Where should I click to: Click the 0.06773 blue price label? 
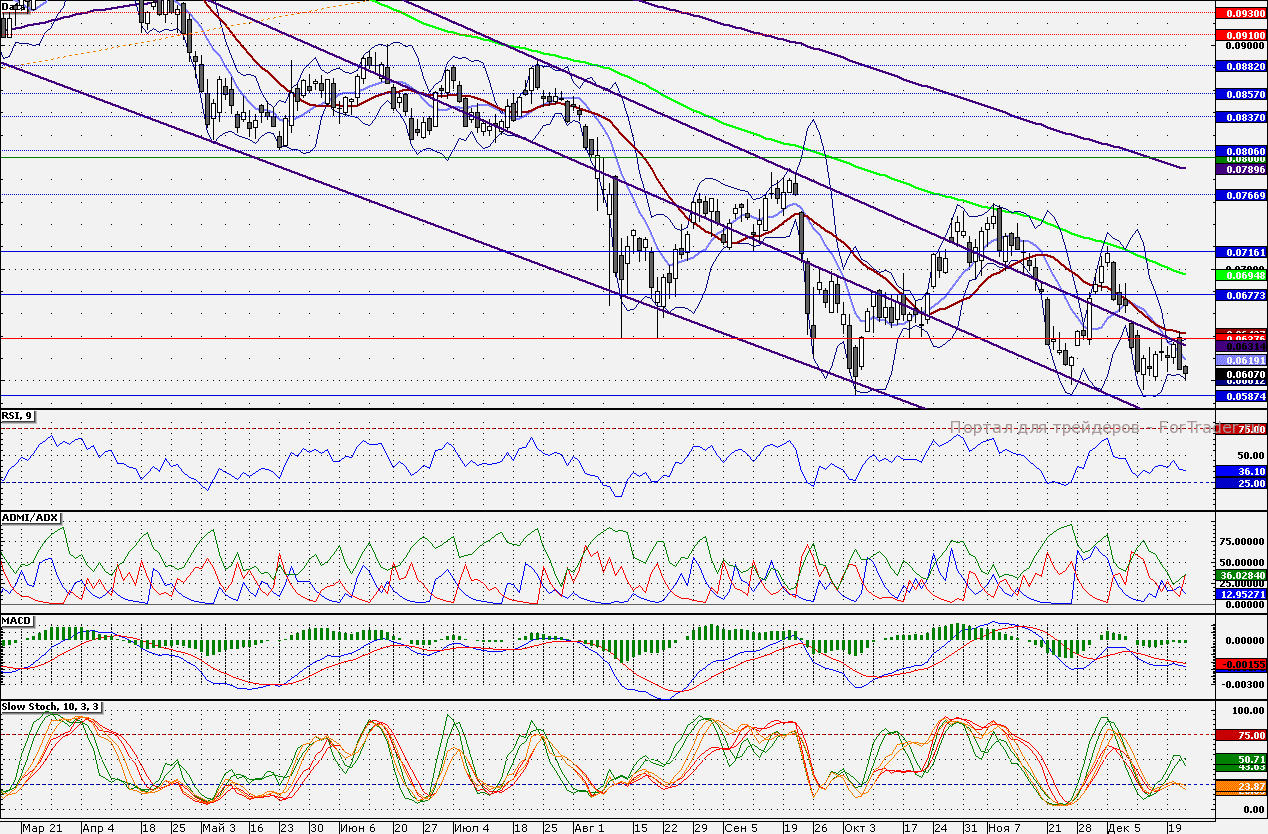click(1240, 296)
